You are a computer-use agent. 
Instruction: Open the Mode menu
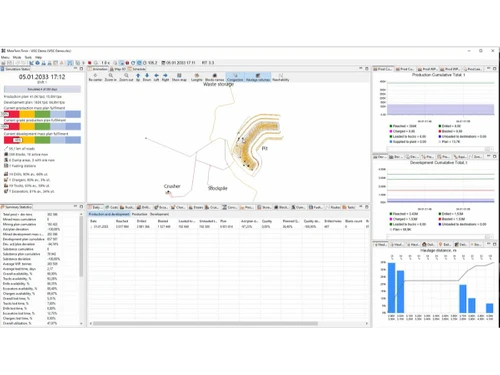(x=17, y=57)
